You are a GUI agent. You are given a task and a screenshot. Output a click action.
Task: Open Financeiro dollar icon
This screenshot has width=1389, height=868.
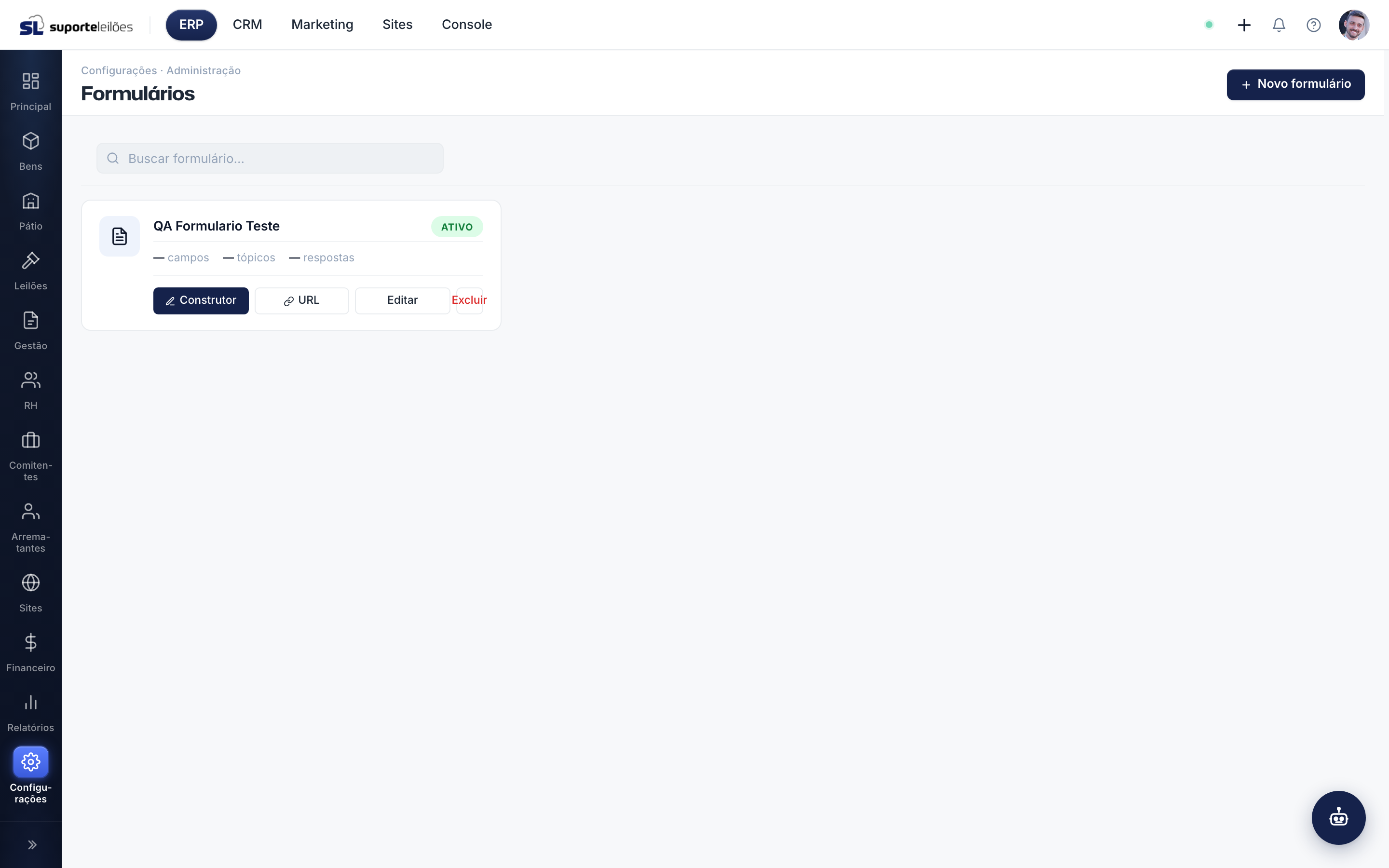(30, 642)
